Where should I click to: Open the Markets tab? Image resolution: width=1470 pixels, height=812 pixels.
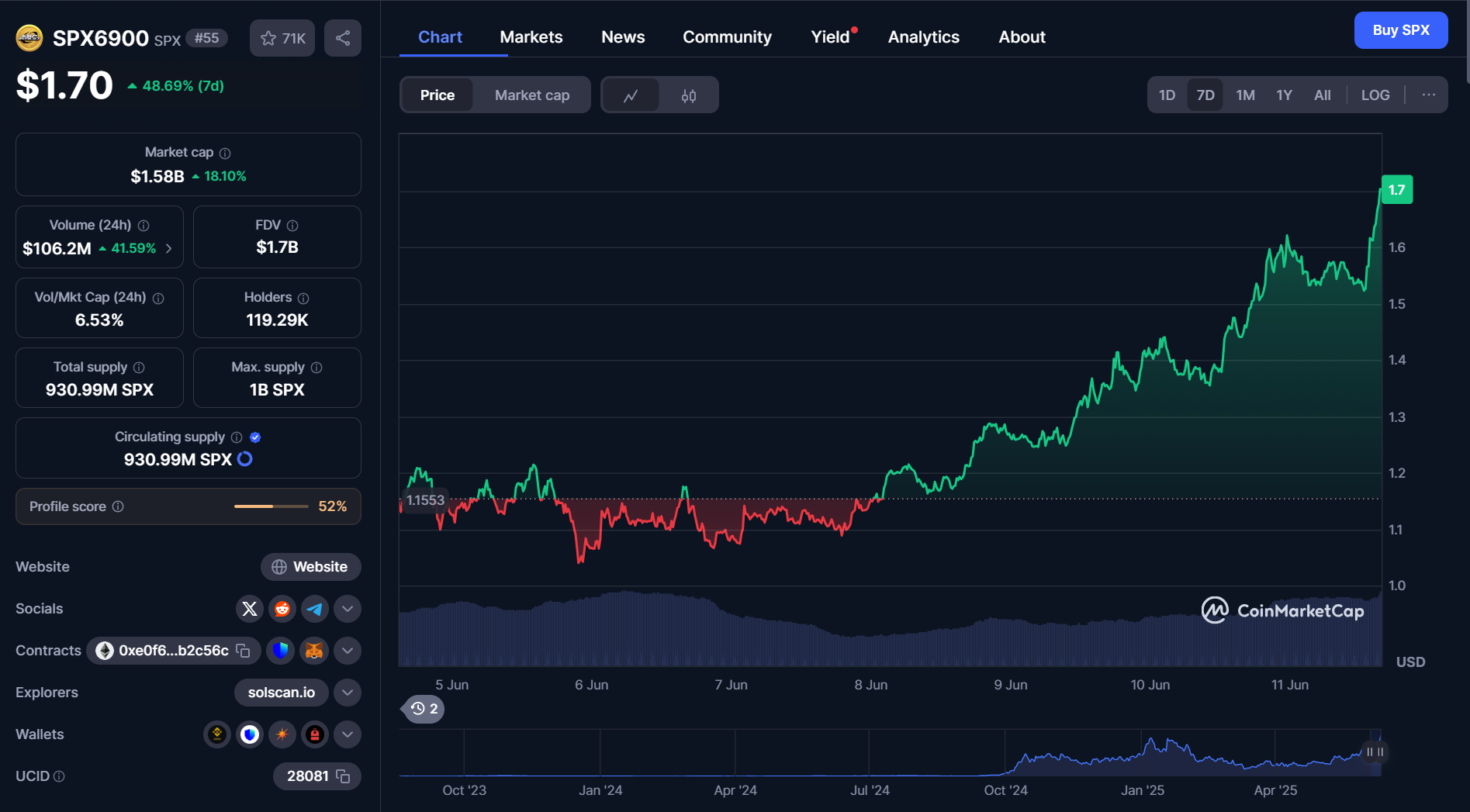coord(531,36)
